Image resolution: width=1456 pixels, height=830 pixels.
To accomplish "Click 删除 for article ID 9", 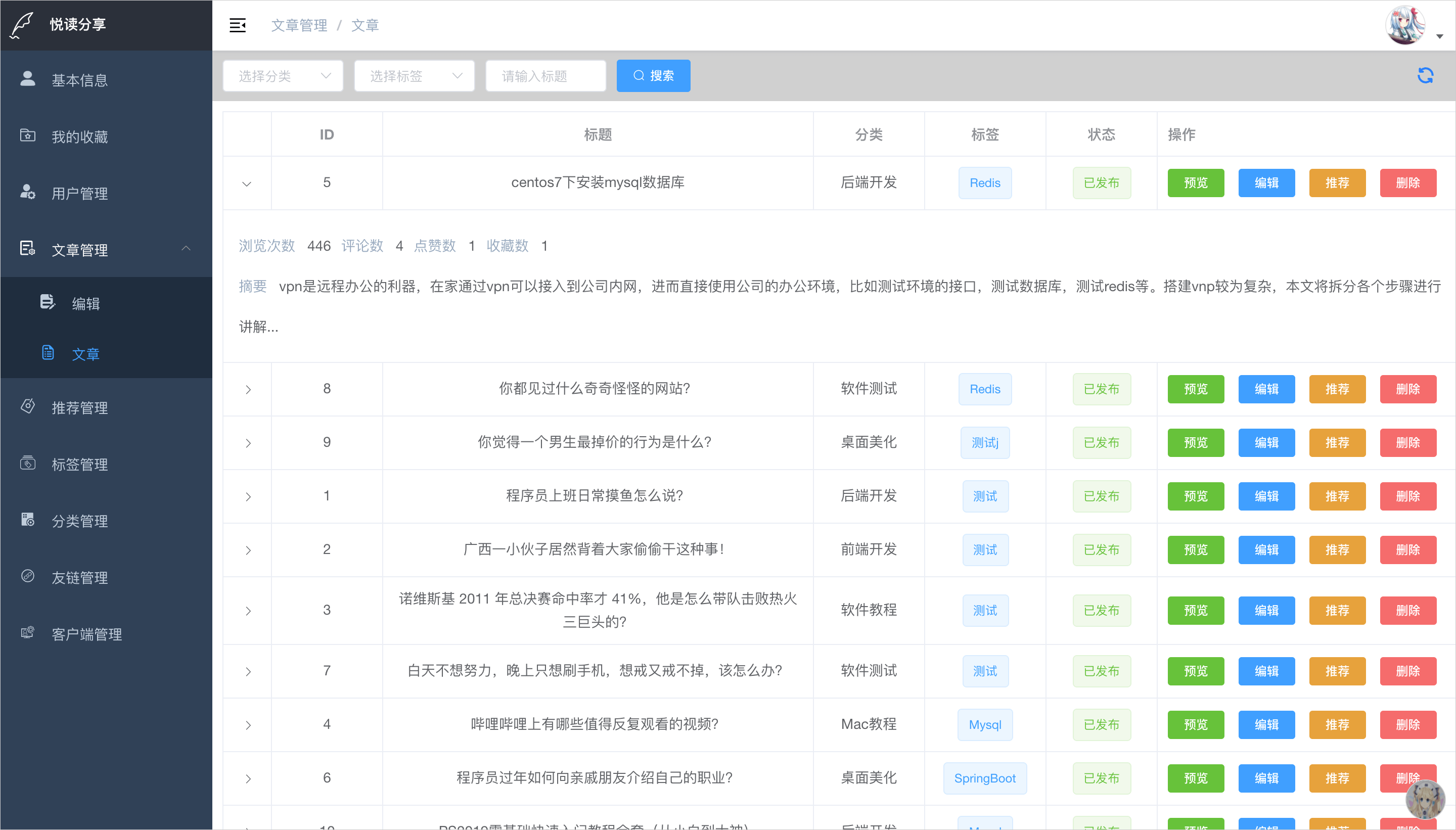I will (1407, 443).
